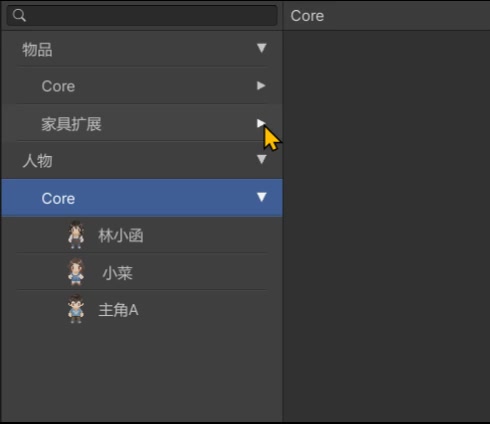Viewport: 490px width, 424px height.
Task: Expand the Core arrow under 物品
Action: [261, 86]
